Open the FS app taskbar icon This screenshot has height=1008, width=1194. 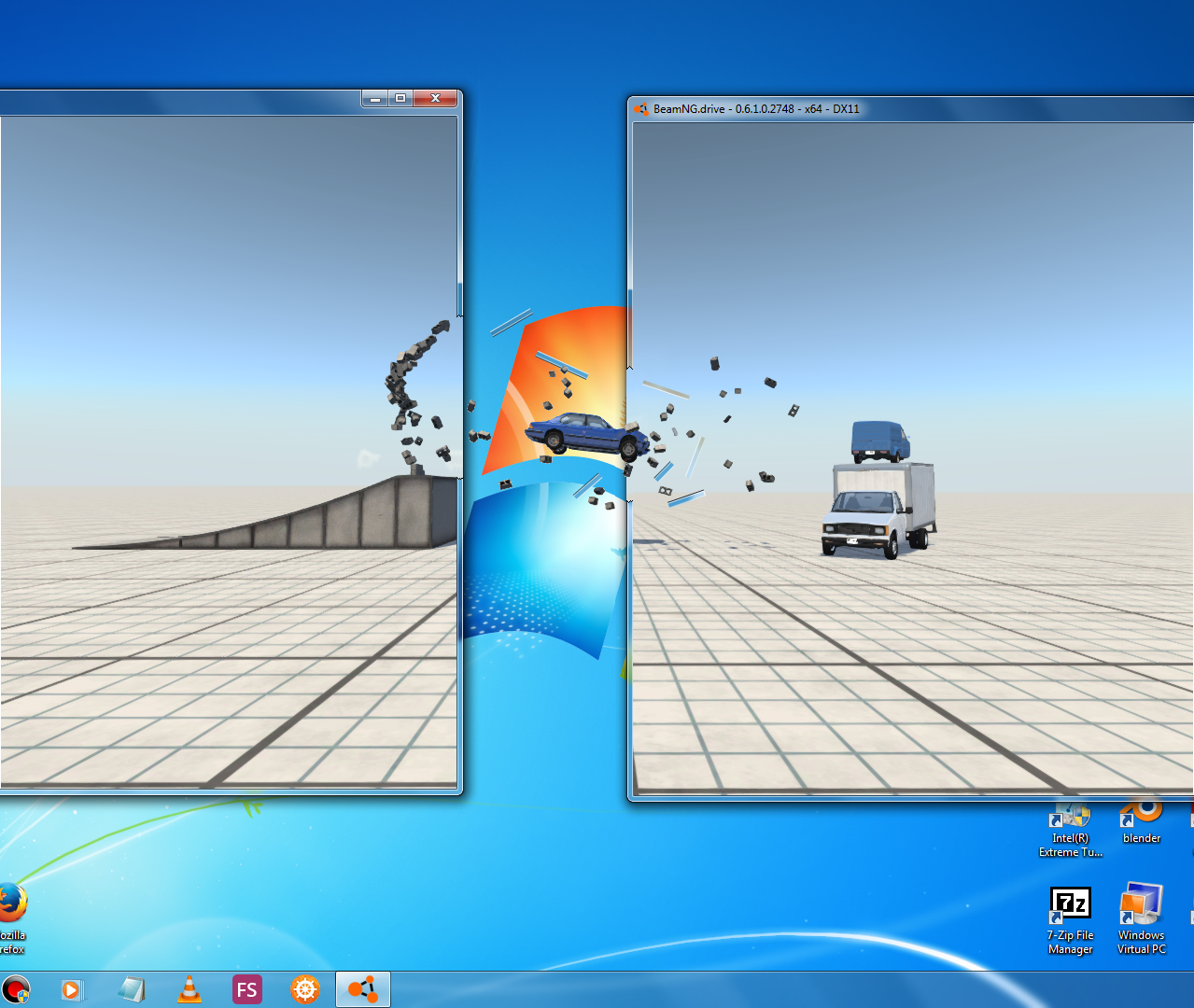pos(247,989)
